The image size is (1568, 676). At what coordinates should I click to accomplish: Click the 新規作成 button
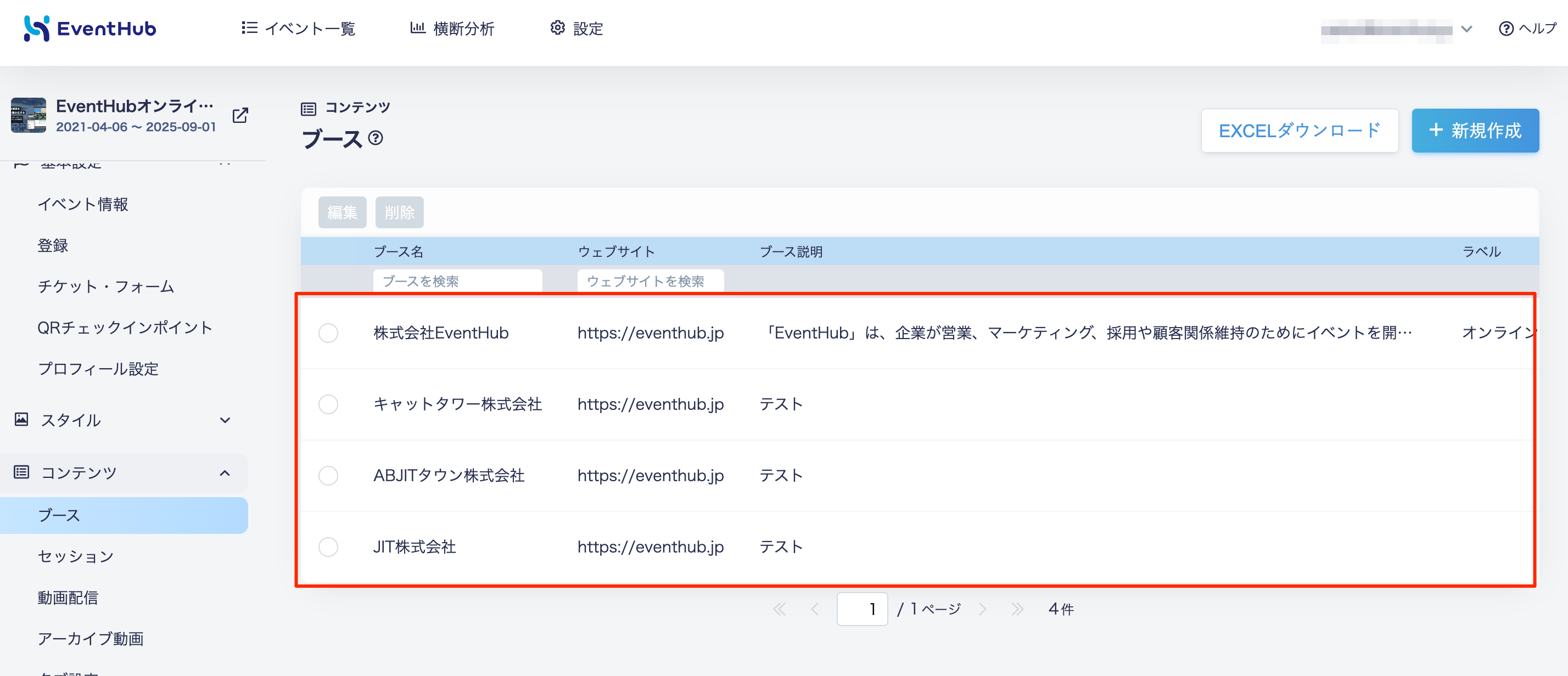coord(1475,130)
